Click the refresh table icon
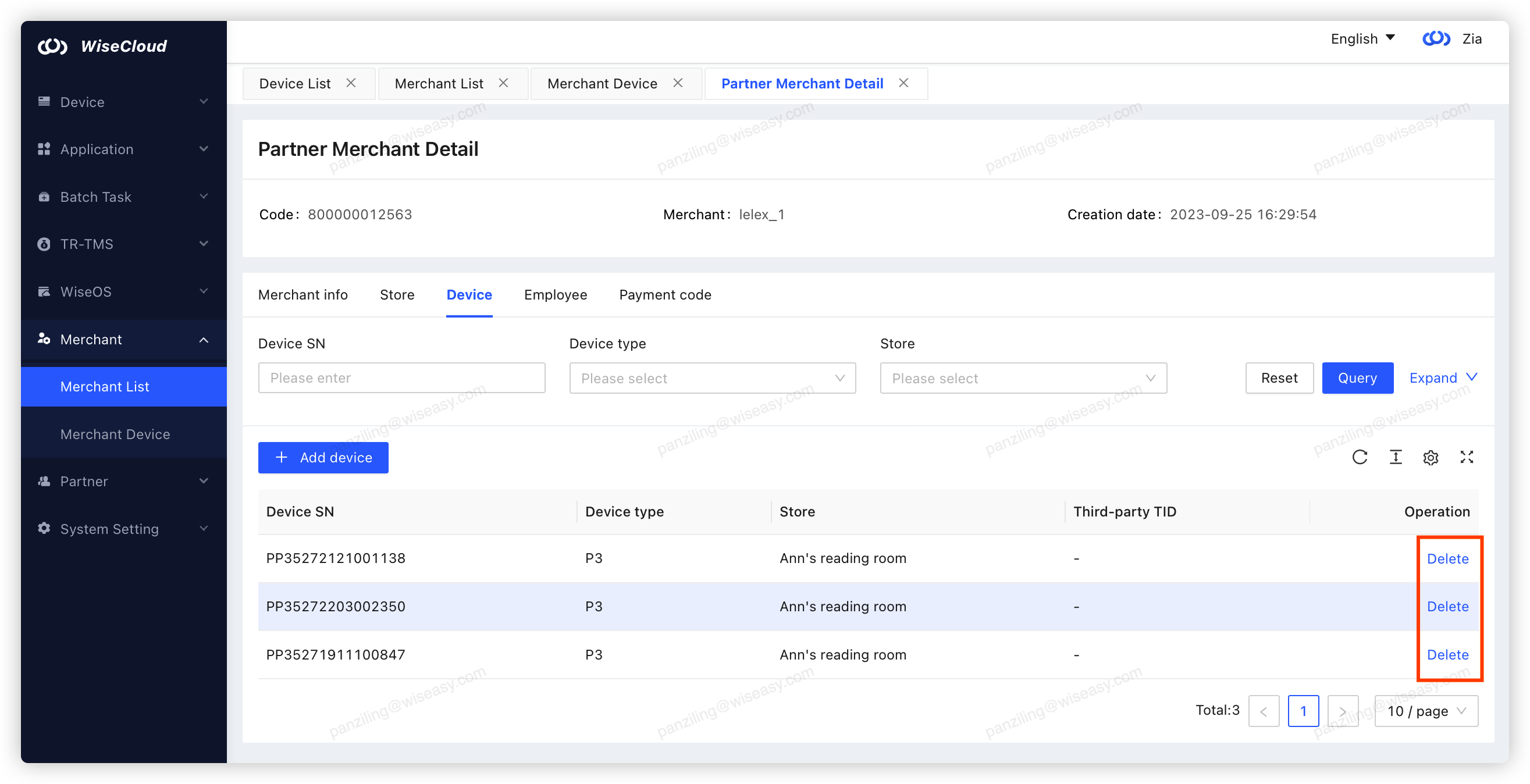The width and height of the screenshot is (1530, 784). pyautogui.click(x=1360, y=457)
